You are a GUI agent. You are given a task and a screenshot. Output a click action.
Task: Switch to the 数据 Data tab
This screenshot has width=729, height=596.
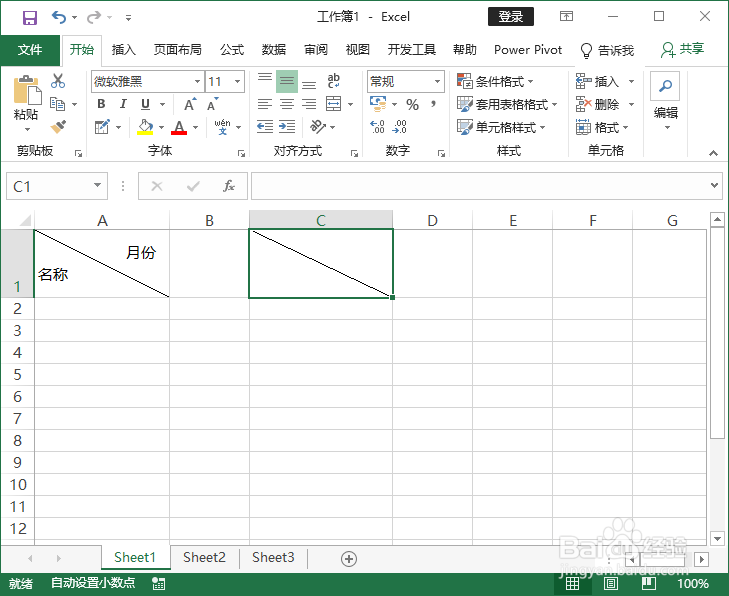tap(274, 50)
